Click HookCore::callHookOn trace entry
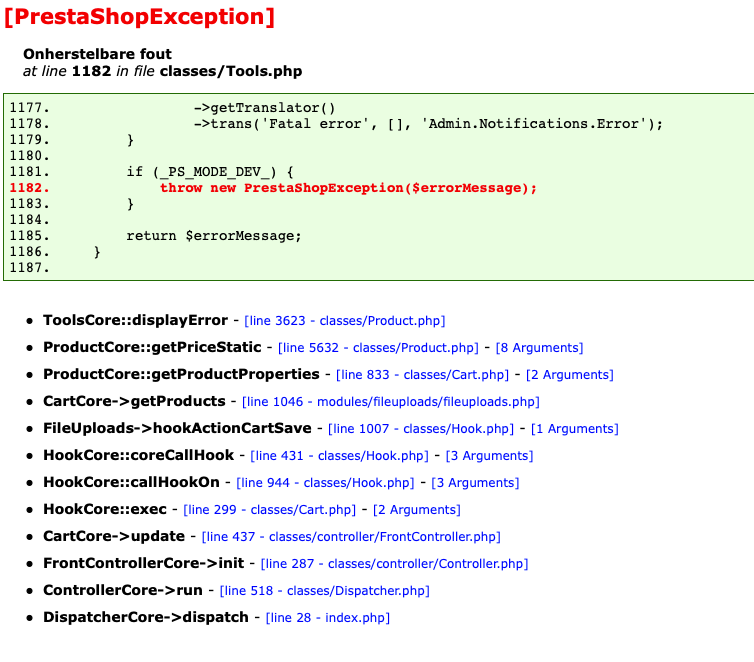 pos(131,482)
